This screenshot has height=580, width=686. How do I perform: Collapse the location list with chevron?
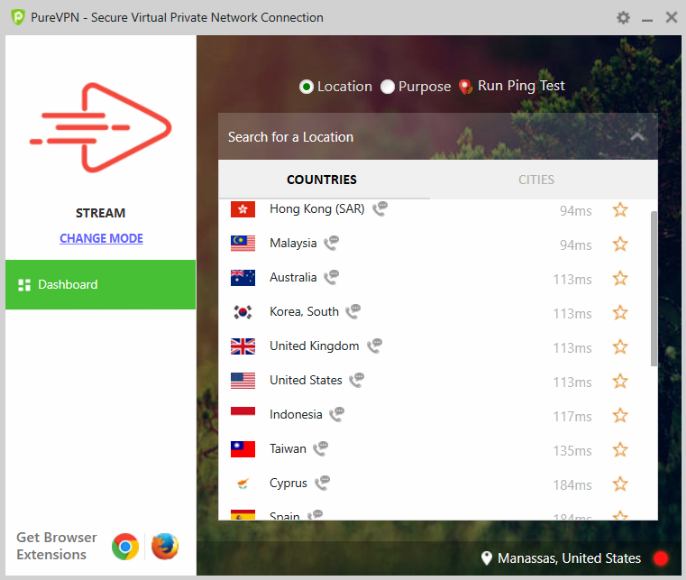tap(637, 137)
